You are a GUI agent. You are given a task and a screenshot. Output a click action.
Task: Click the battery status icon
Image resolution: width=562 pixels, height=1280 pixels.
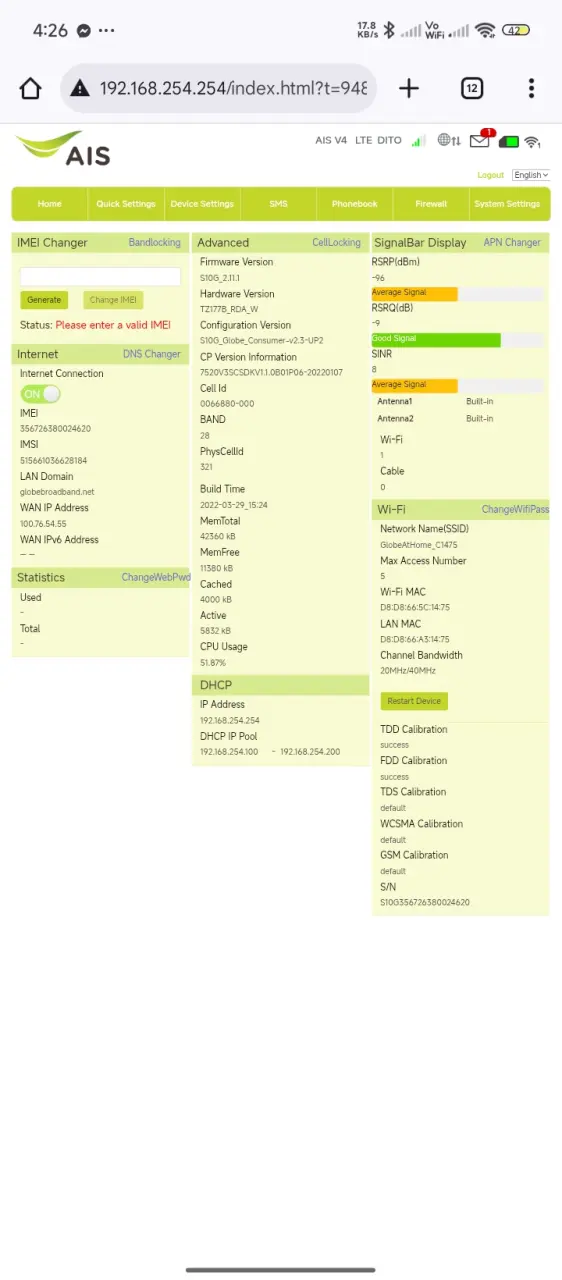click(509, 141)
